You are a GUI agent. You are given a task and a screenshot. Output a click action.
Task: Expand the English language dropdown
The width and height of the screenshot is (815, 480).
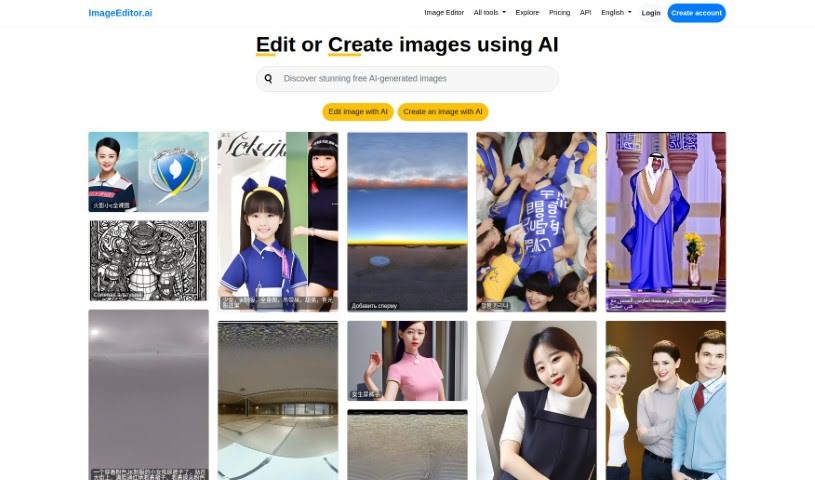pyautogui.click(x=616, y=12)
